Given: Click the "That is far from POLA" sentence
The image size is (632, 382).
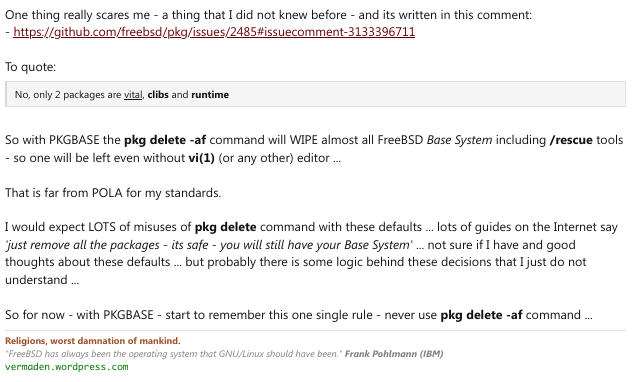Looking at the screenshot, I should [113, 193].
